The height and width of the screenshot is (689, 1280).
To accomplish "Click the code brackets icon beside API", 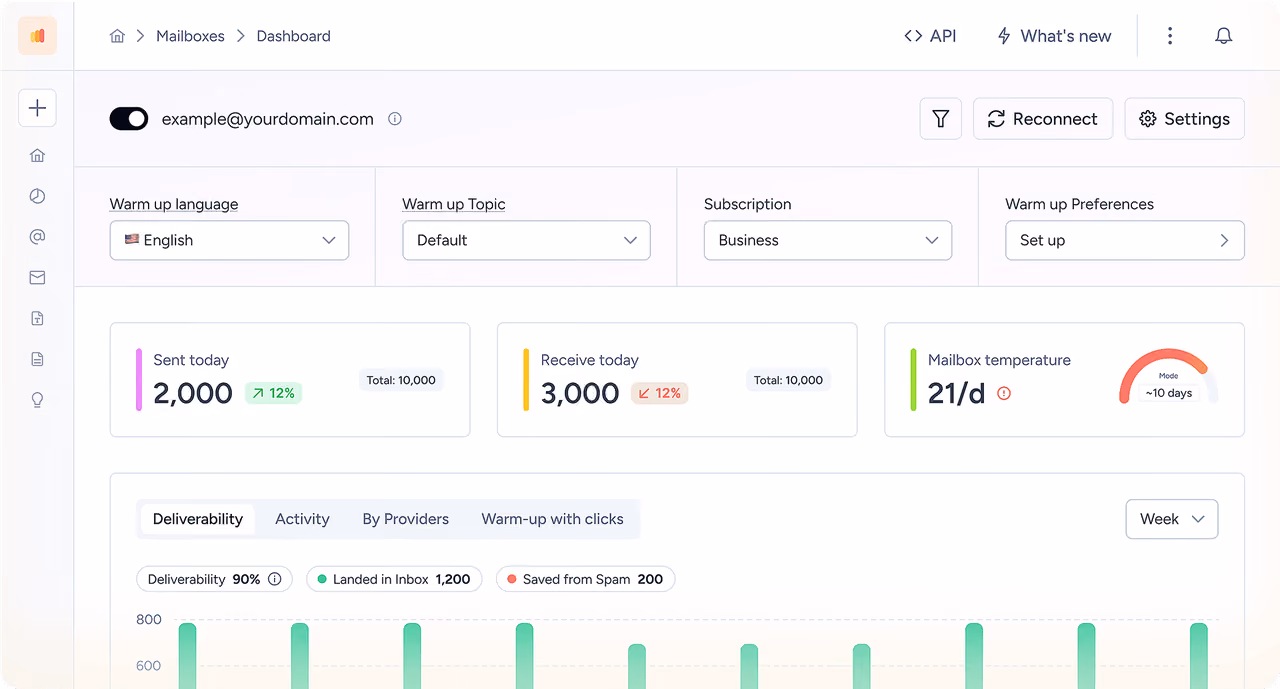I will click(x=913, y=36).
